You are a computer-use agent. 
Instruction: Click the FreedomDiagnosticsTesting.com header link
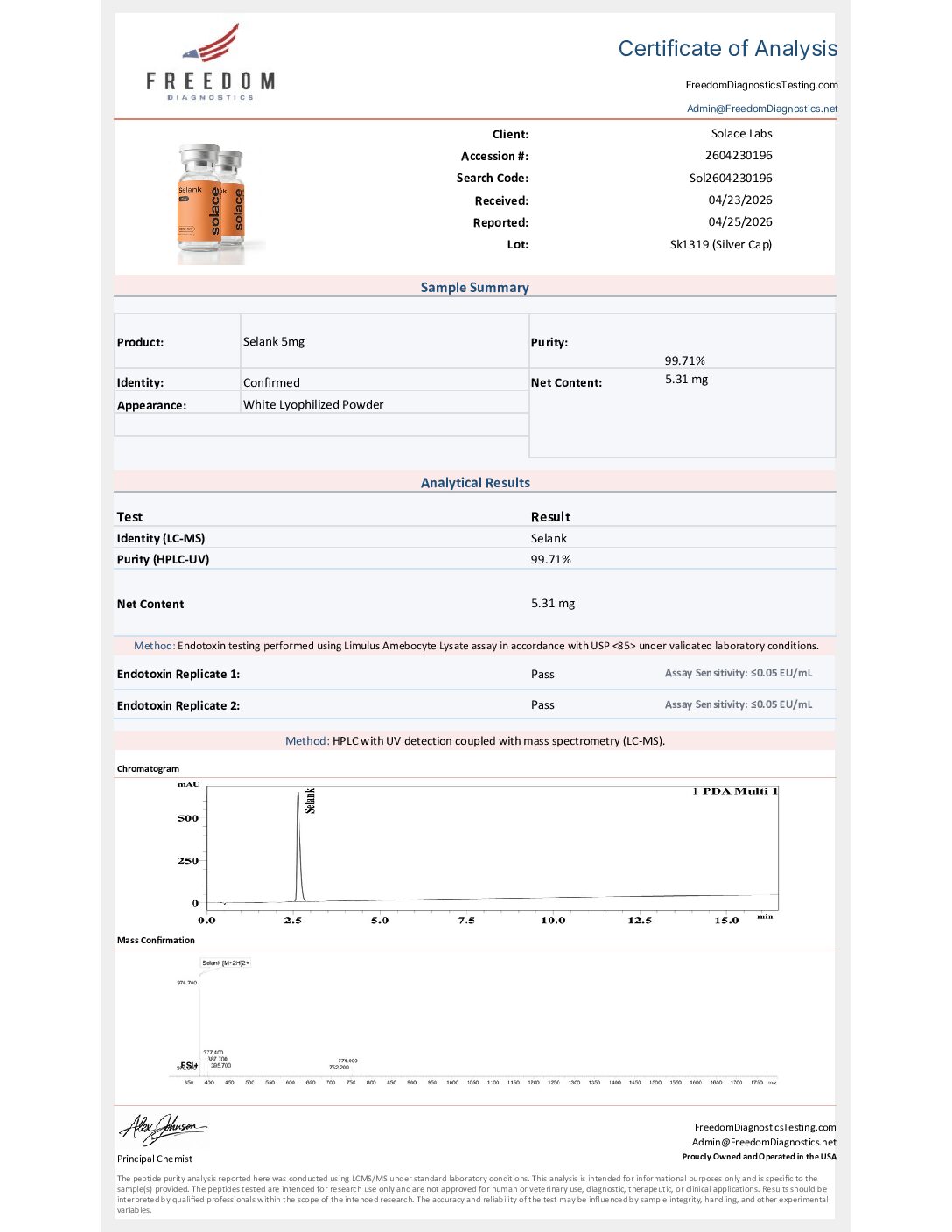762,85
